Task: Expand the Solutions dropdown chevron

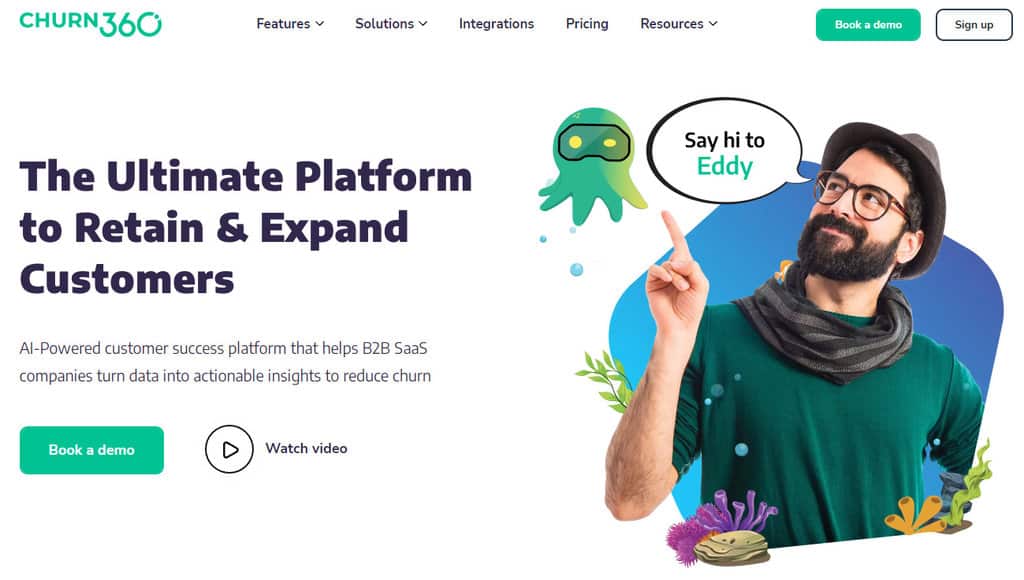Action: (423, 24)
